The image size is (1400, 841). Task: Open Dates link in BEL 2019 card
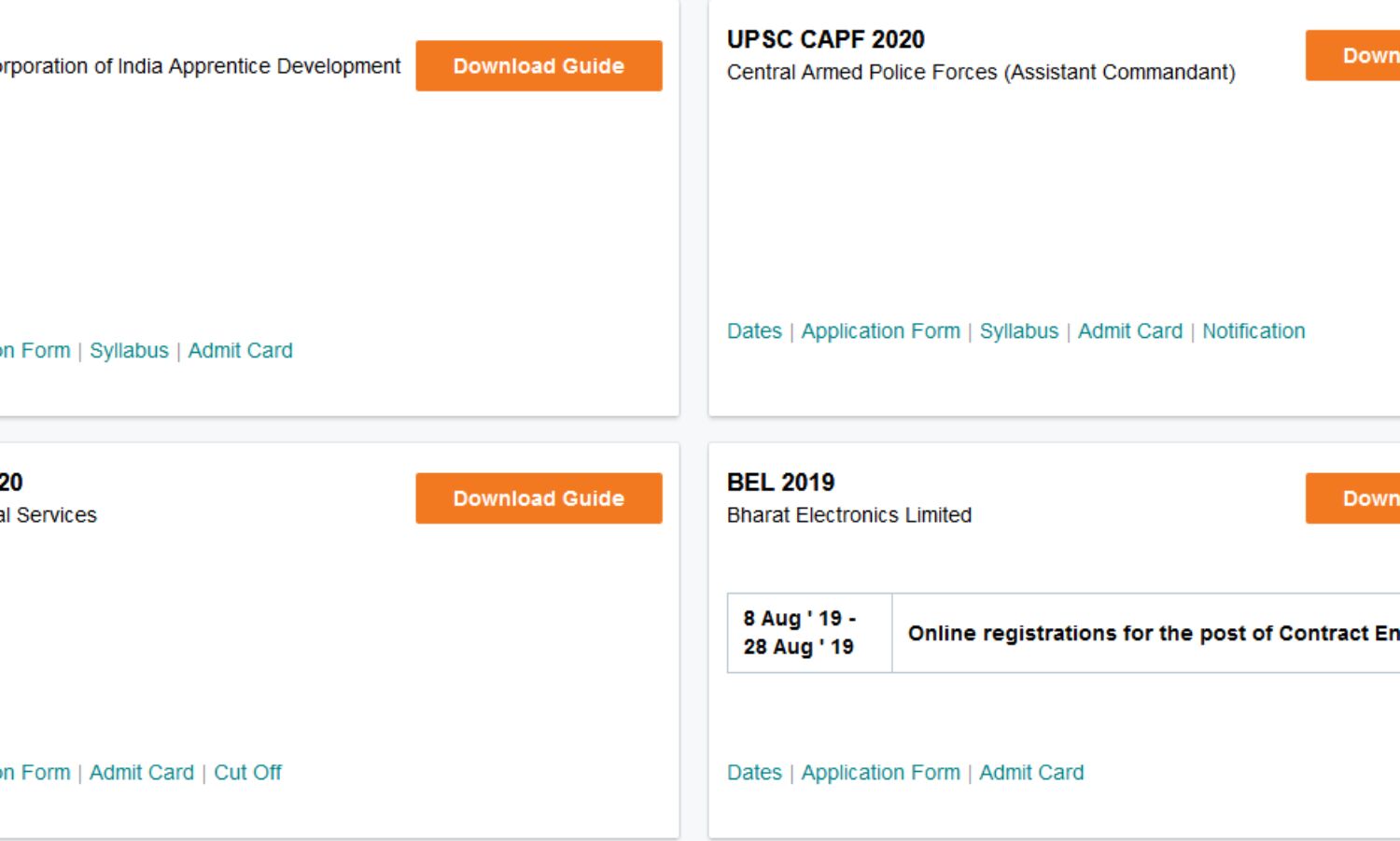754,773
